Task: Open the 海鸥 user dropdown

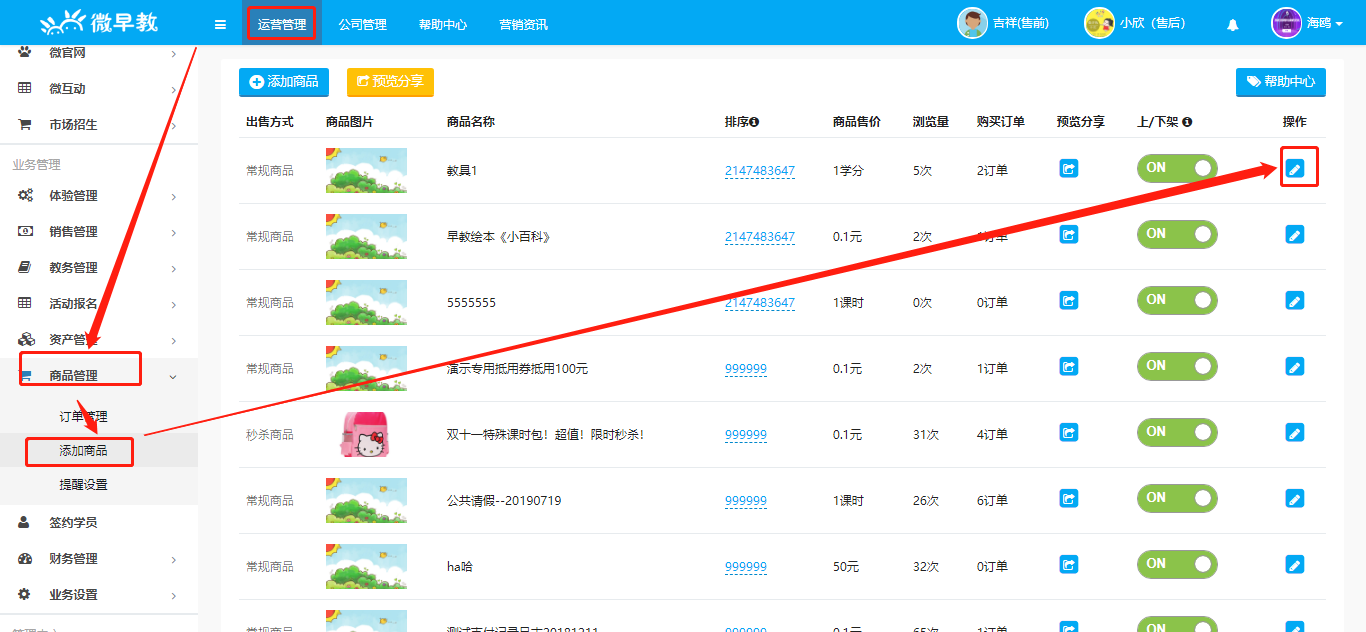Action: pos(1306,23)
